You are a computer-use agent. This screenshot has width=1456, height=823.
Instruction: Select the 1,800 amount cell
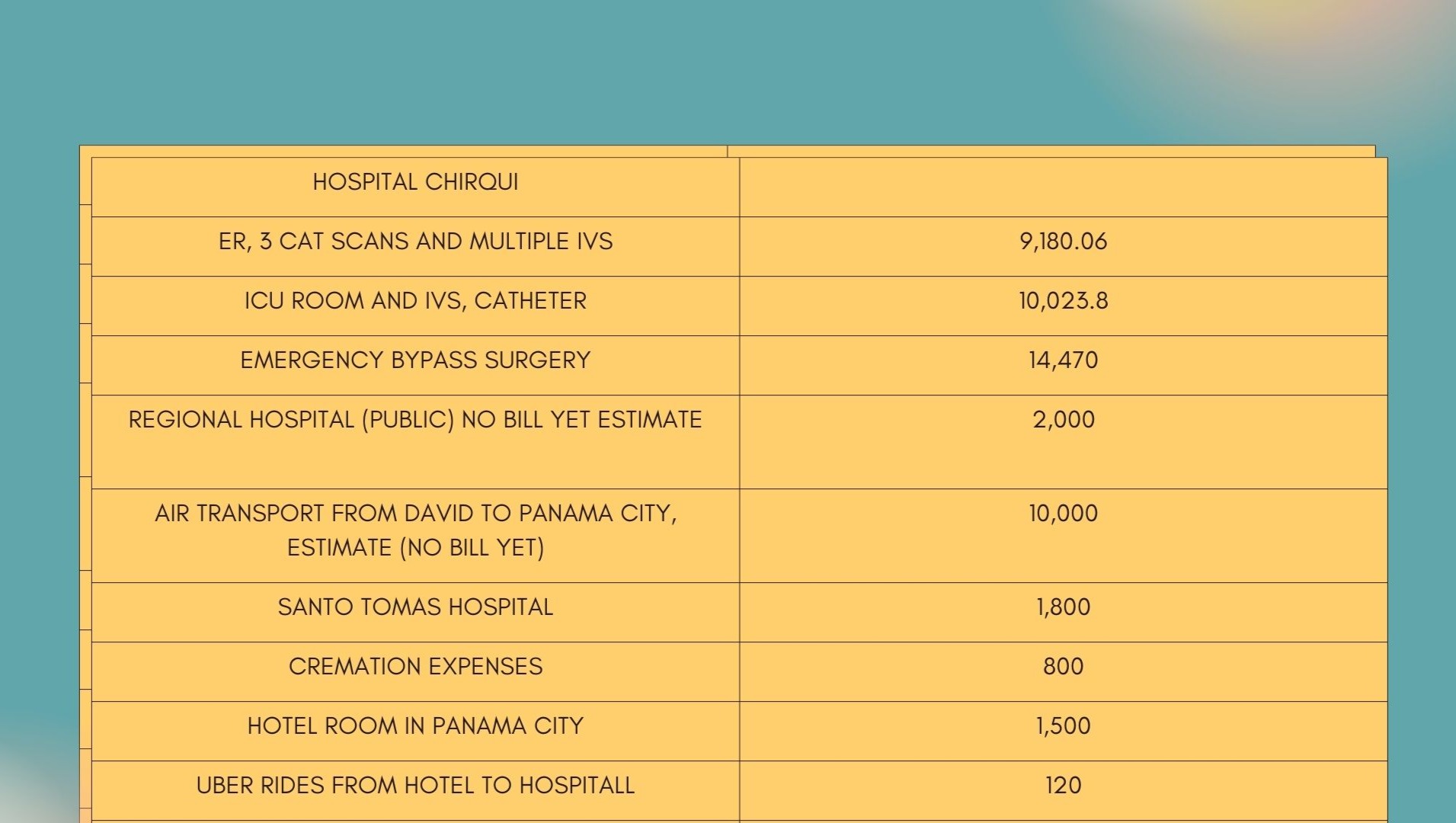click(1063, 607)
